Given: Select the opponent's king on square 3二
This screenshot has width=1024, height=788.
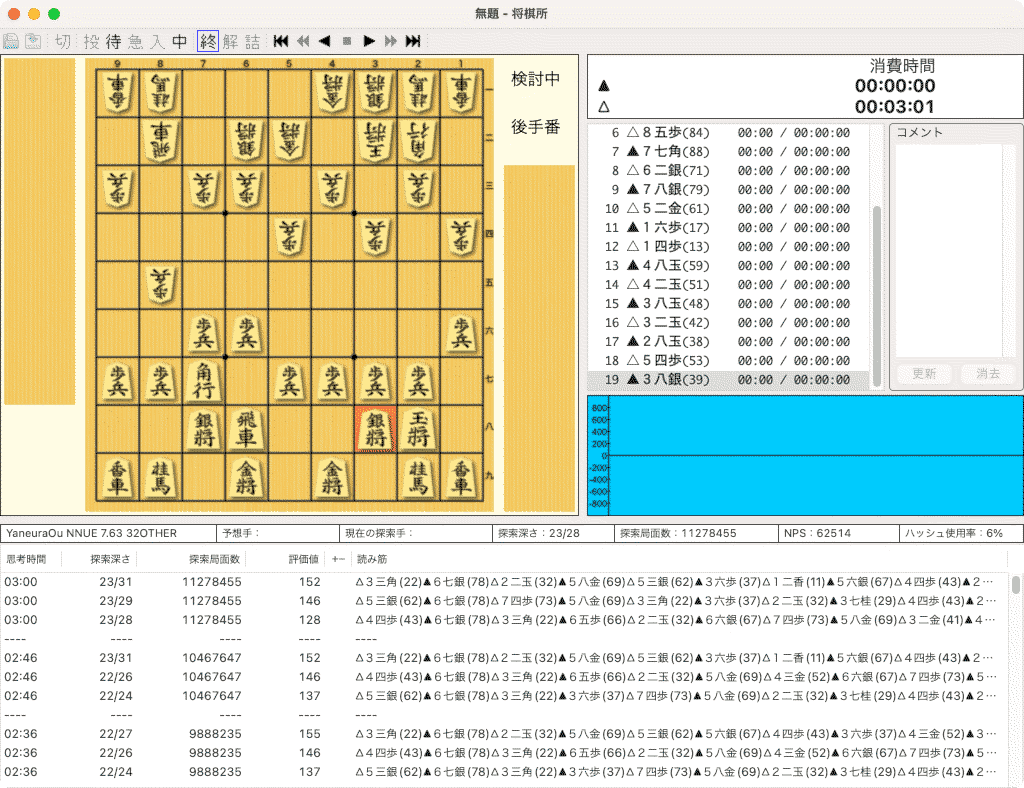Looking at the screenshot, I should [x=376, y=140].
